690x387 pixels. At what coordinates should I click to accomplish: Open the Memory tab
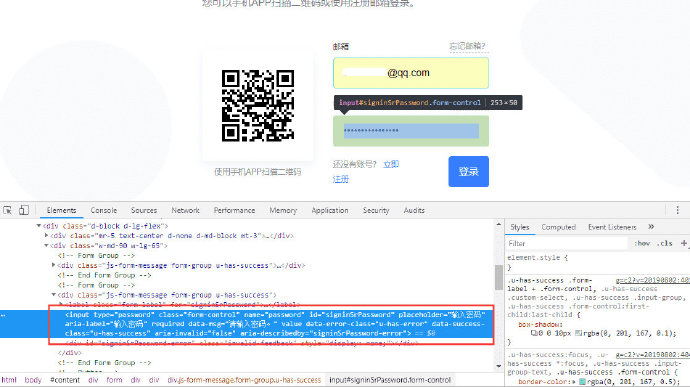283,210
